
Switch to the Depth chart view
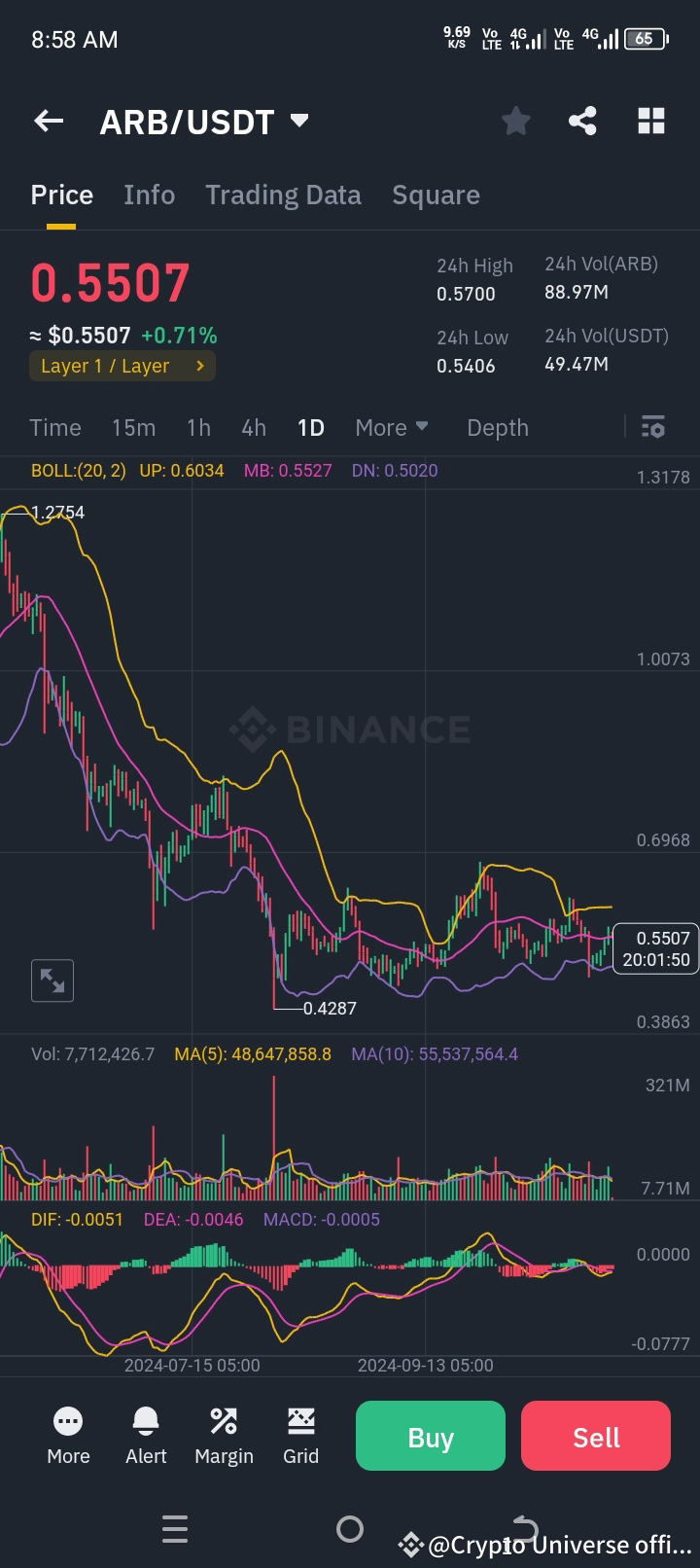[497, 427]
